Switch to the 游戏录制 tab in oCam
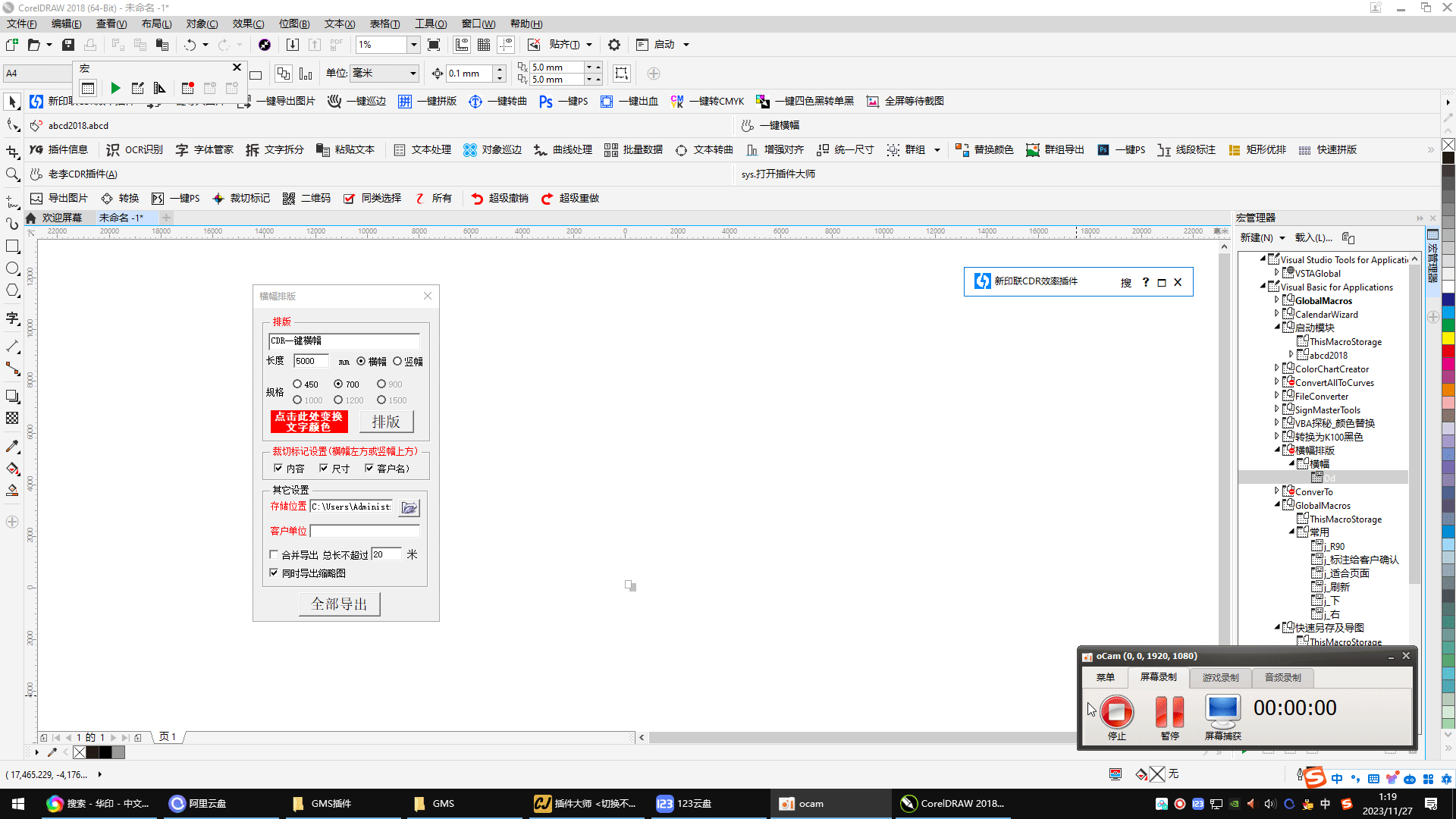Screen dimensions: 1456x819 [1220, 678]
